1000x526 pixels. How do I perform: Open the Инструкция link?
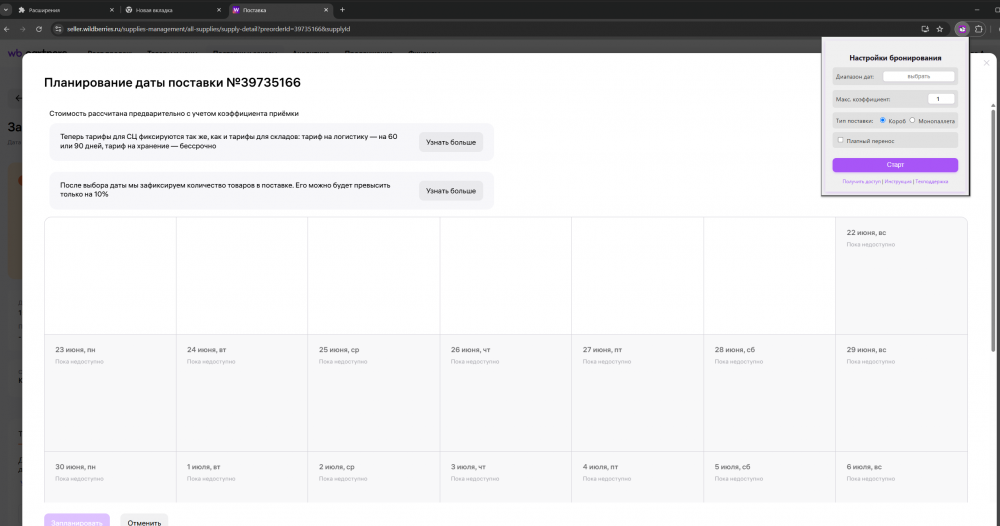point(897,182)
